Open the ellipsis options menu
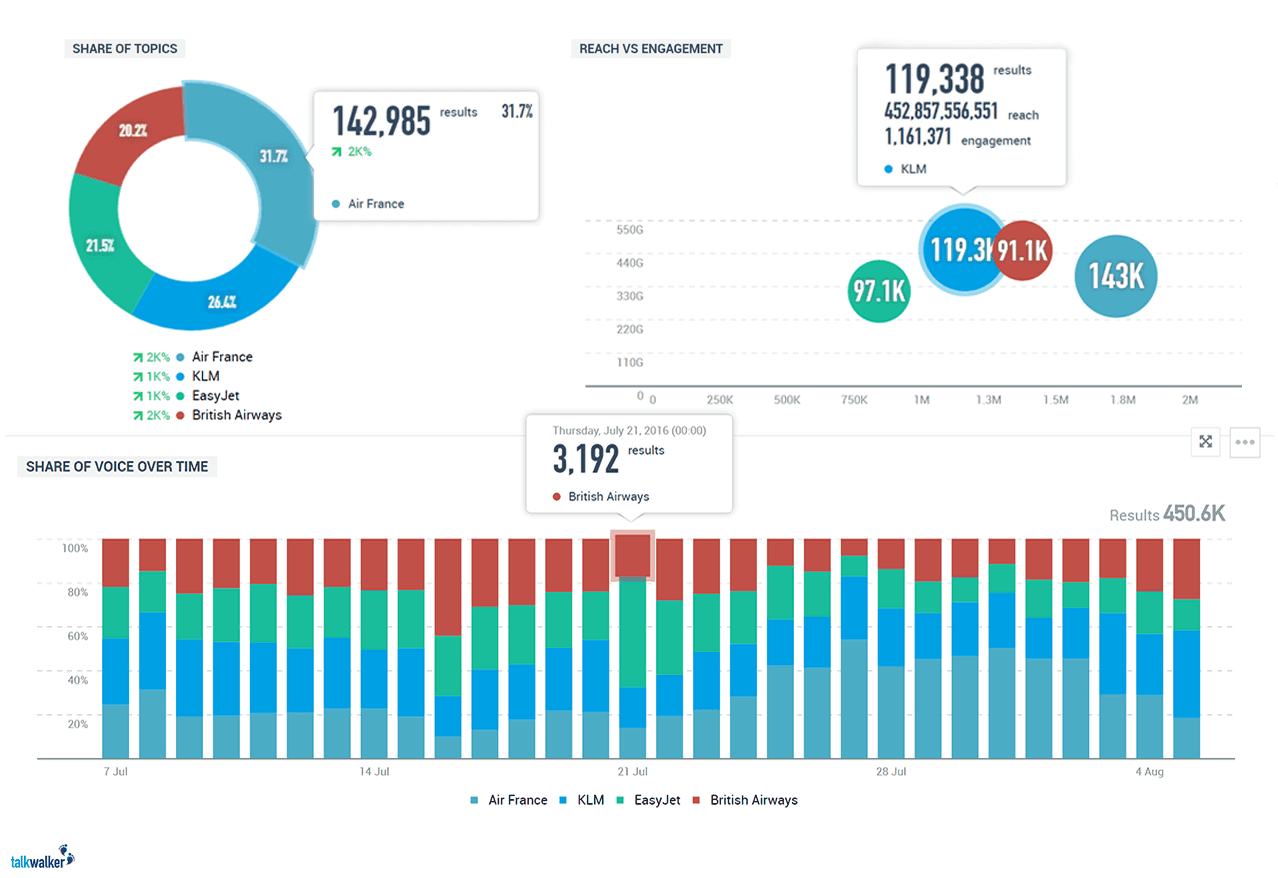Viewport: 1278px width, 878px height. click(1244, 442)
